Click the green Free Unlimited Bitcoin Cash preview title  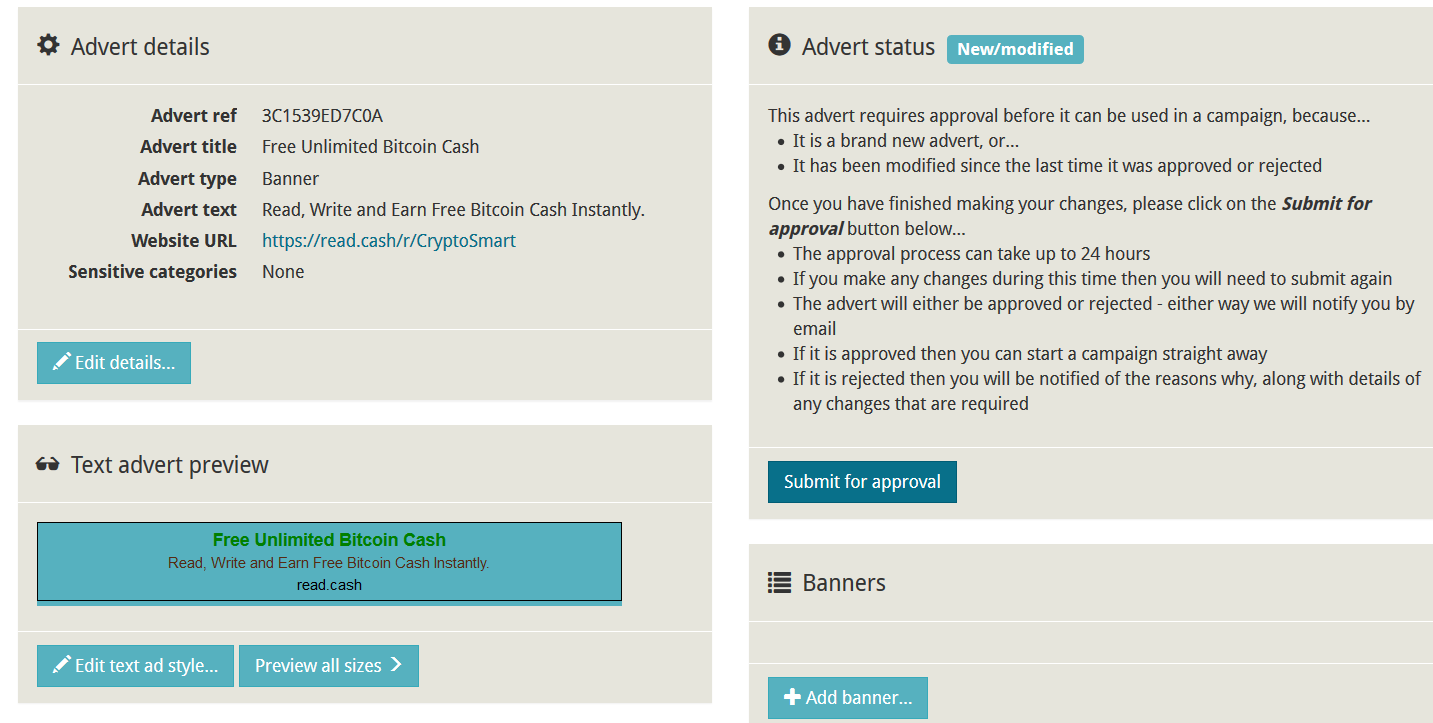pyautogui.click(x=329, y=540)
